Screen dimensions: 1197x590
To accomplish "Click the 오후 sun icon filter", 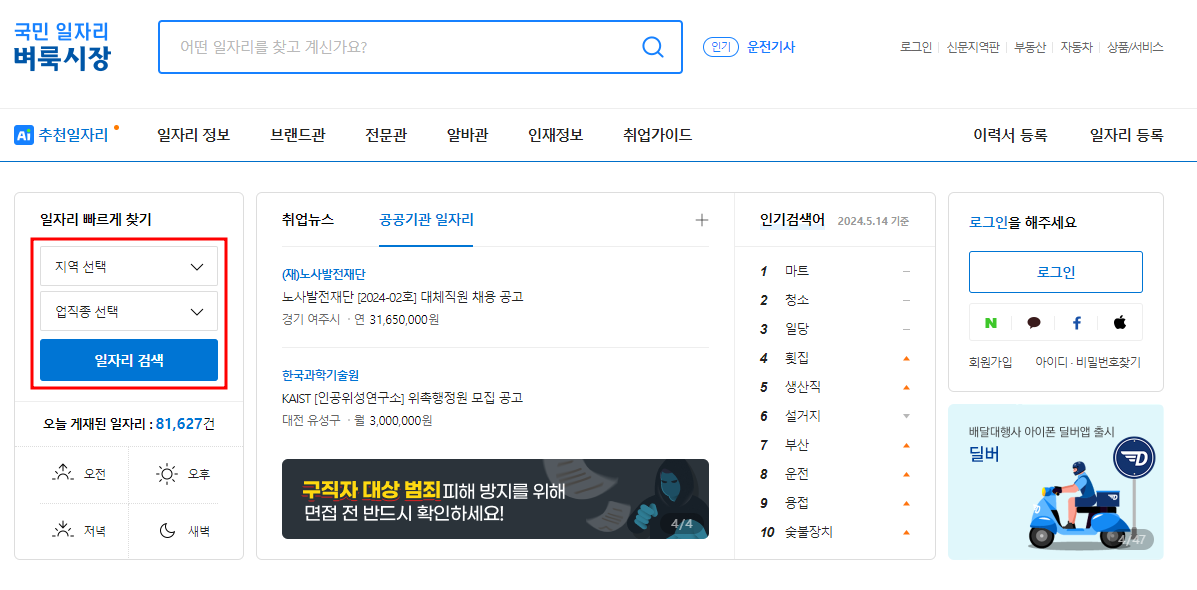I will [169, 473].
